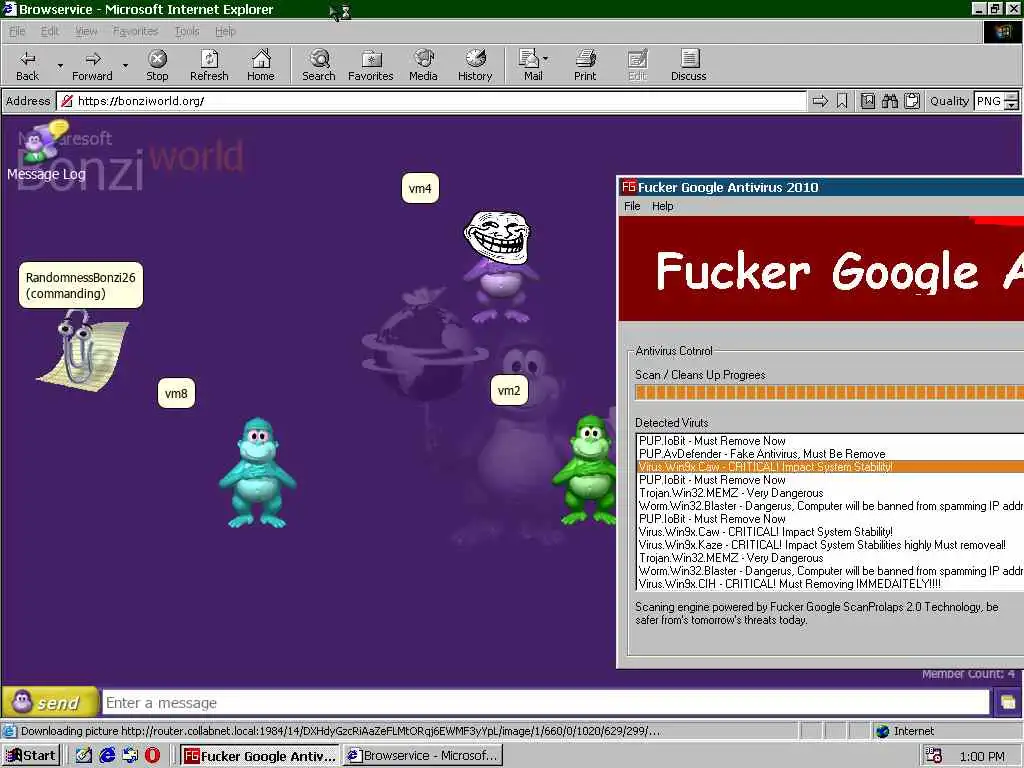Click the Go arrow next to address bar

tap(820, 101)
